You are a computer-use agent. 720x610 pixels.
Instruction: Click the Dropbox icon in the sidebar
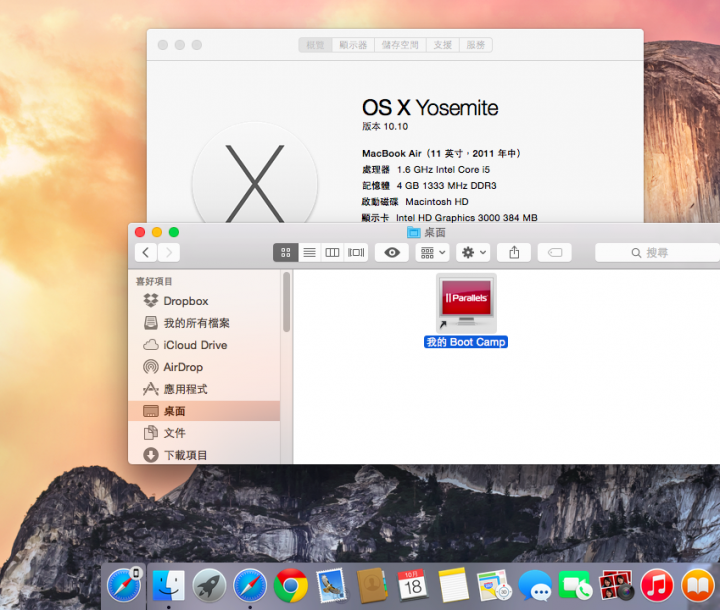pos(151,300)
